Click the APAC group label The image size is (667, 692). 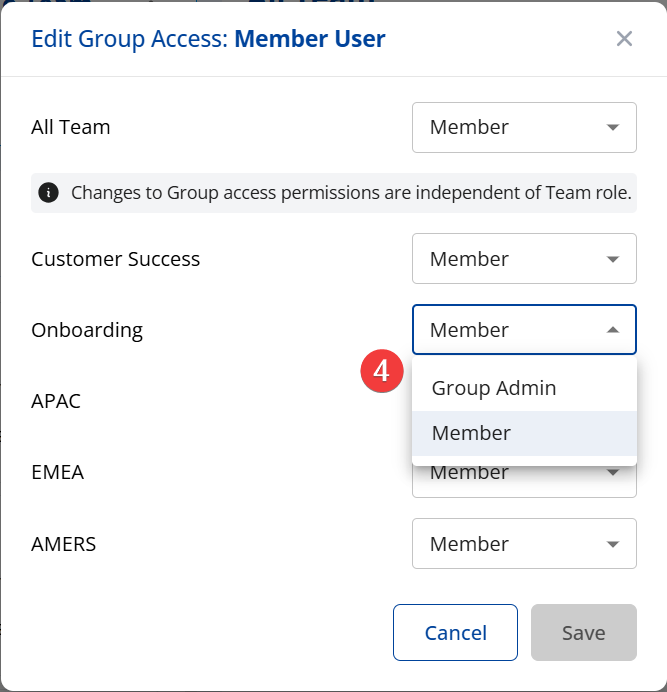tap(56, 401)
